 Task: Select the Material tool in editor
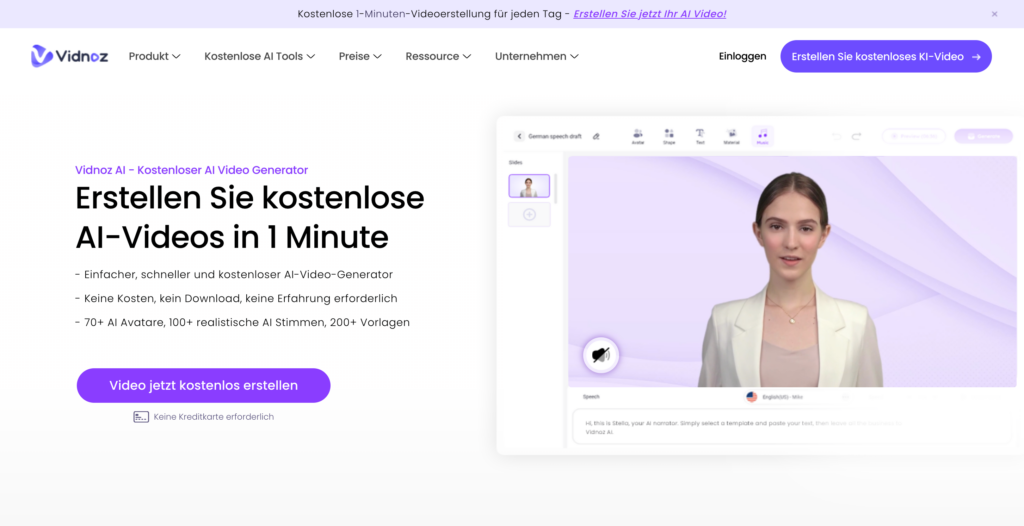coord(731,136)
